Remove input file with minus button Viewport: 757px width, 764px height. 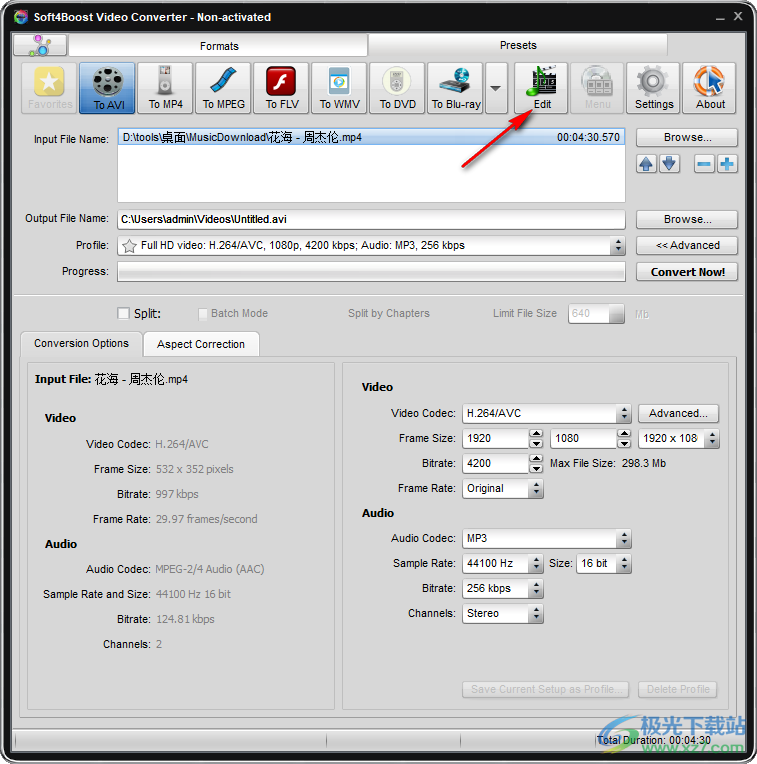coord(704,164)
